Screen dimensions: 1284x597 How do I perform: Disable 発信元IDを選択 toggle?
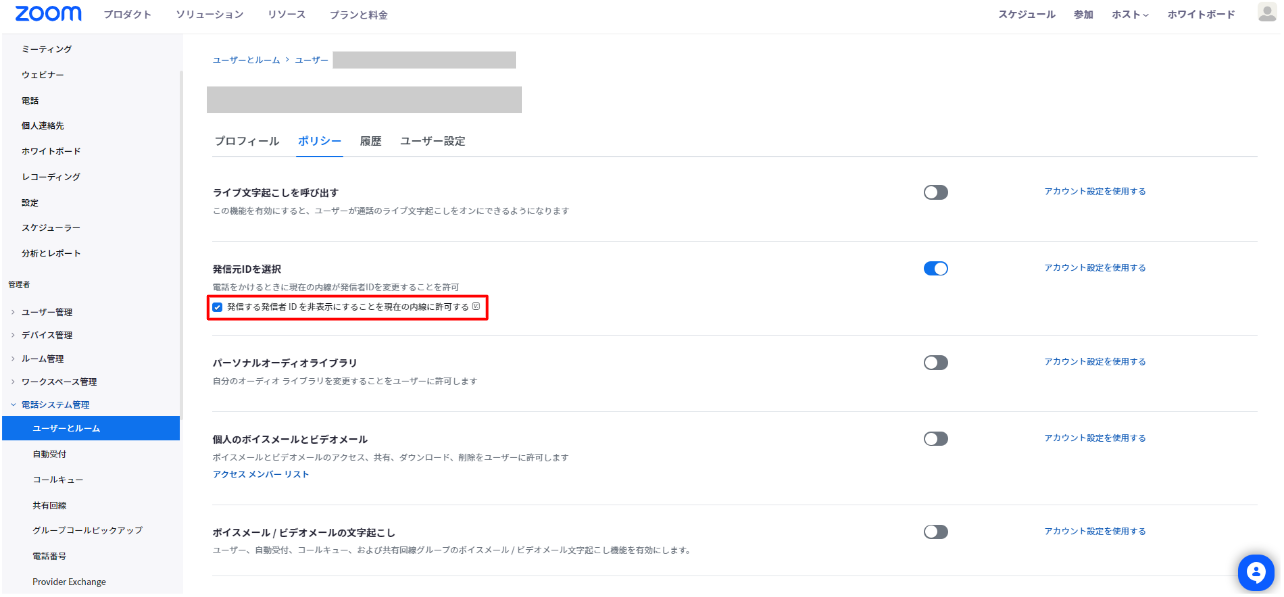(935, 268)
